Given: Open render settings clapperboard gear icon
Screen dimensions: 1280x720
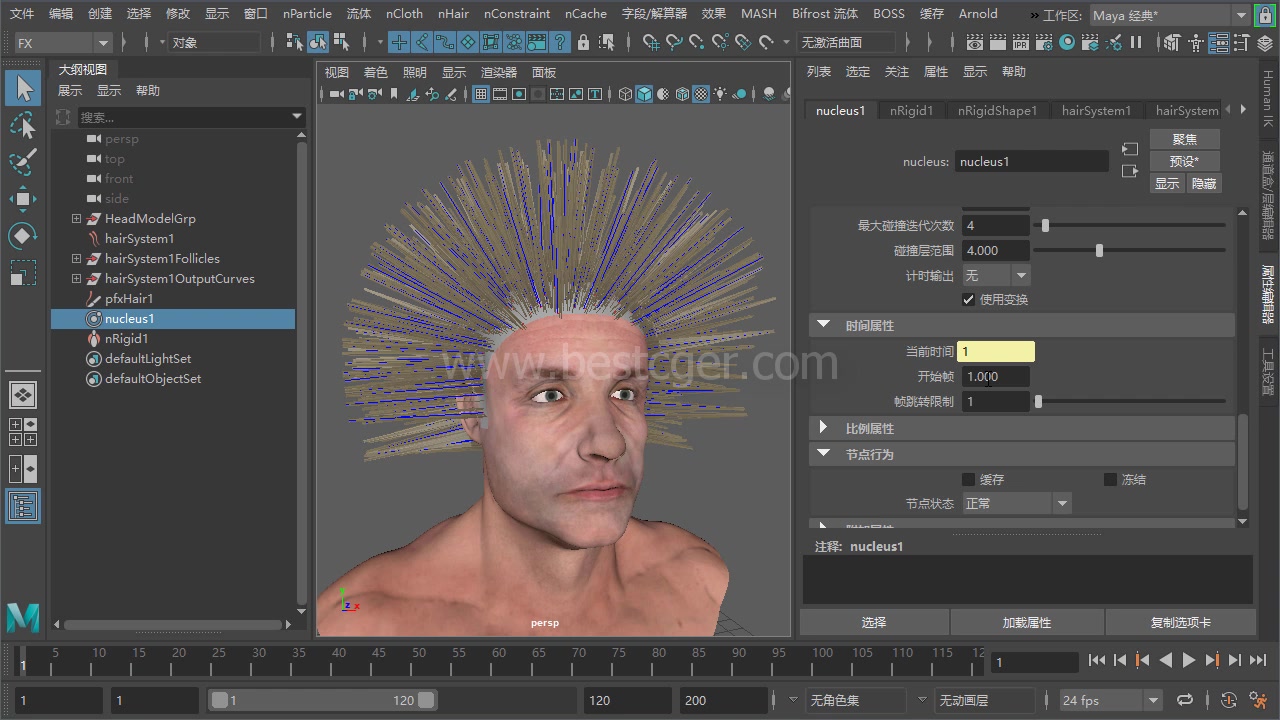Looking at the screenshot, I should coord(1044,42).
